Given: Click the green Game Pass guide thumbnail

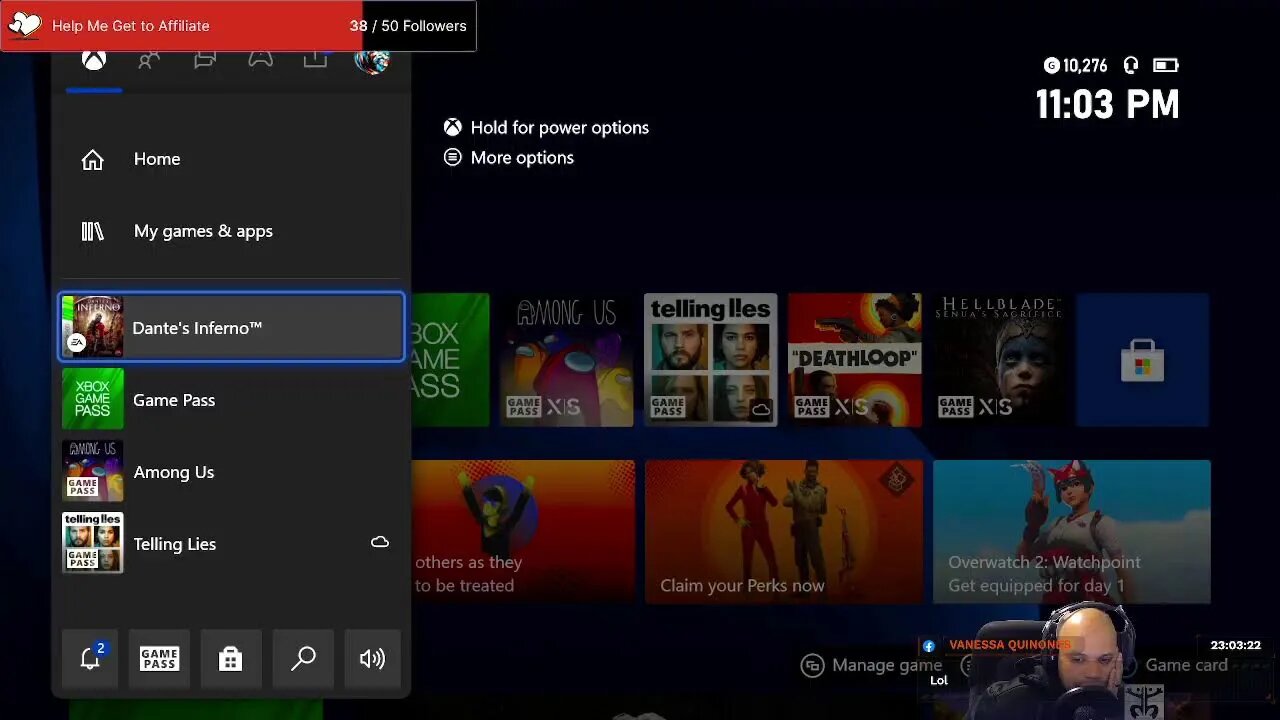Looking at the screenshot, I should (x=92, y=399).
